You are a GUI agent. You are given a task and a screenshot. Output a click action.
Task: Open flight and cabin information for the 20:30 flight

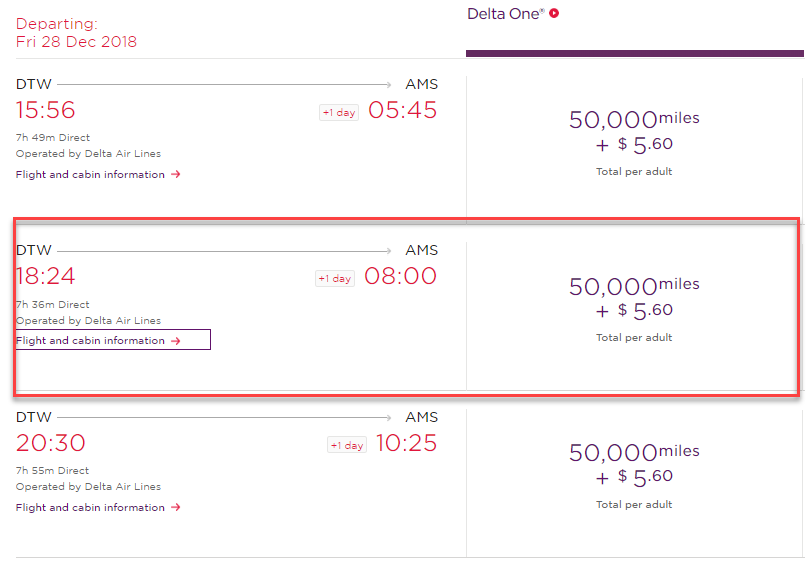91,507
